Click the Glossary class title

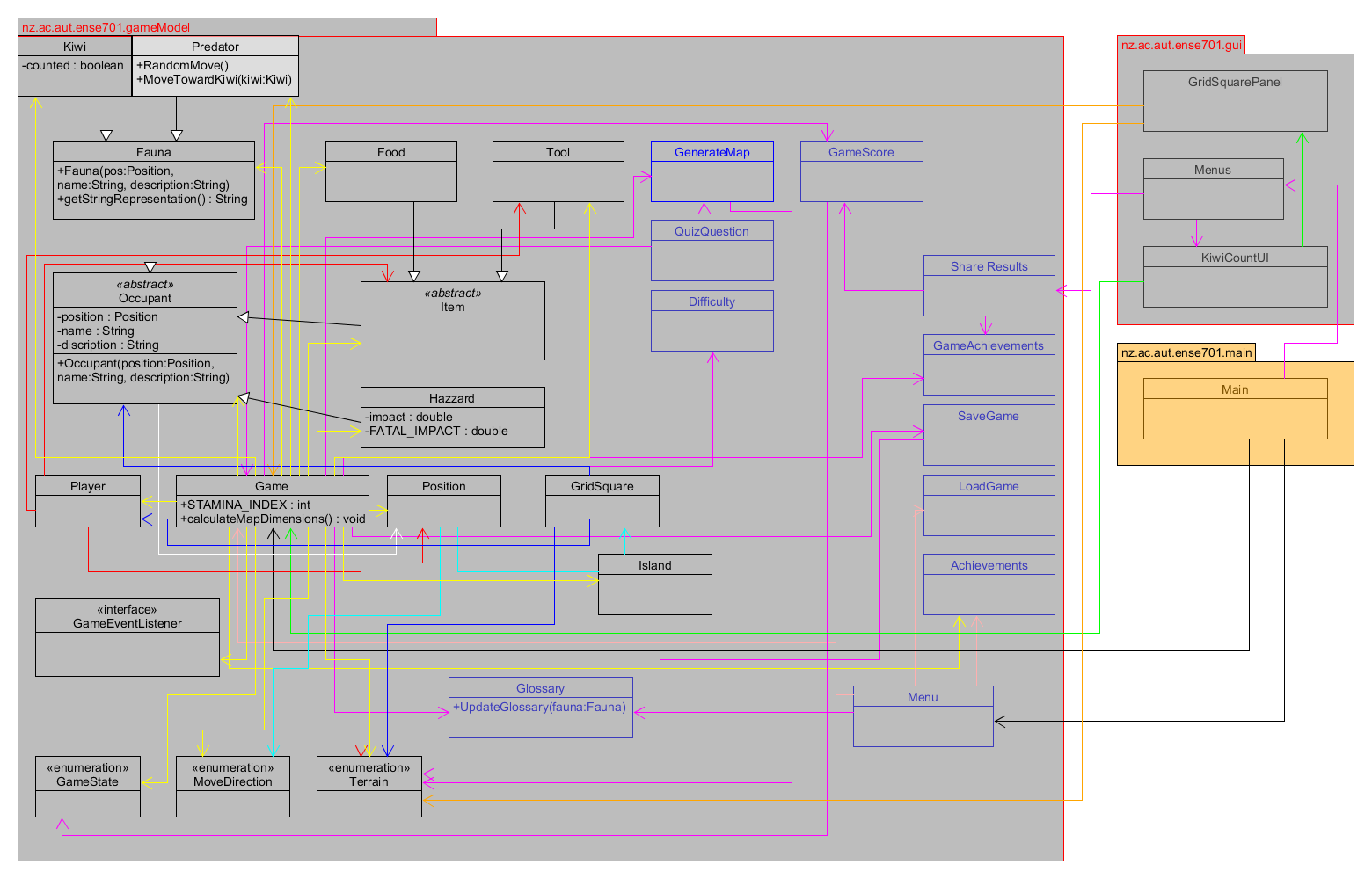tap(540, 688)
